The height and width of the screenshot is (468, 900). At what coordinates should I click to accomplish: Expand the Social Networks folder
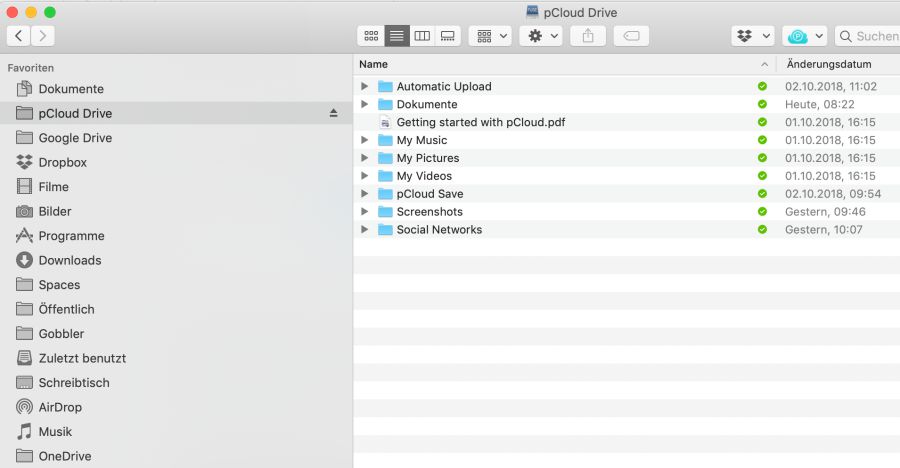click(x=364, y=229)
